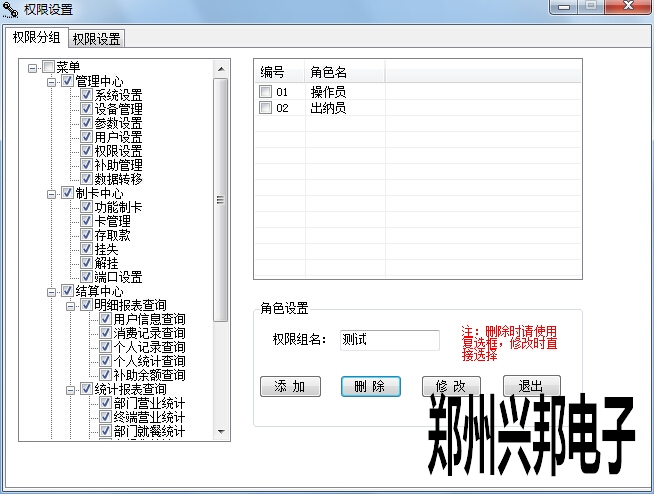Switch to the 权限分组 tab

pos(36,38)
